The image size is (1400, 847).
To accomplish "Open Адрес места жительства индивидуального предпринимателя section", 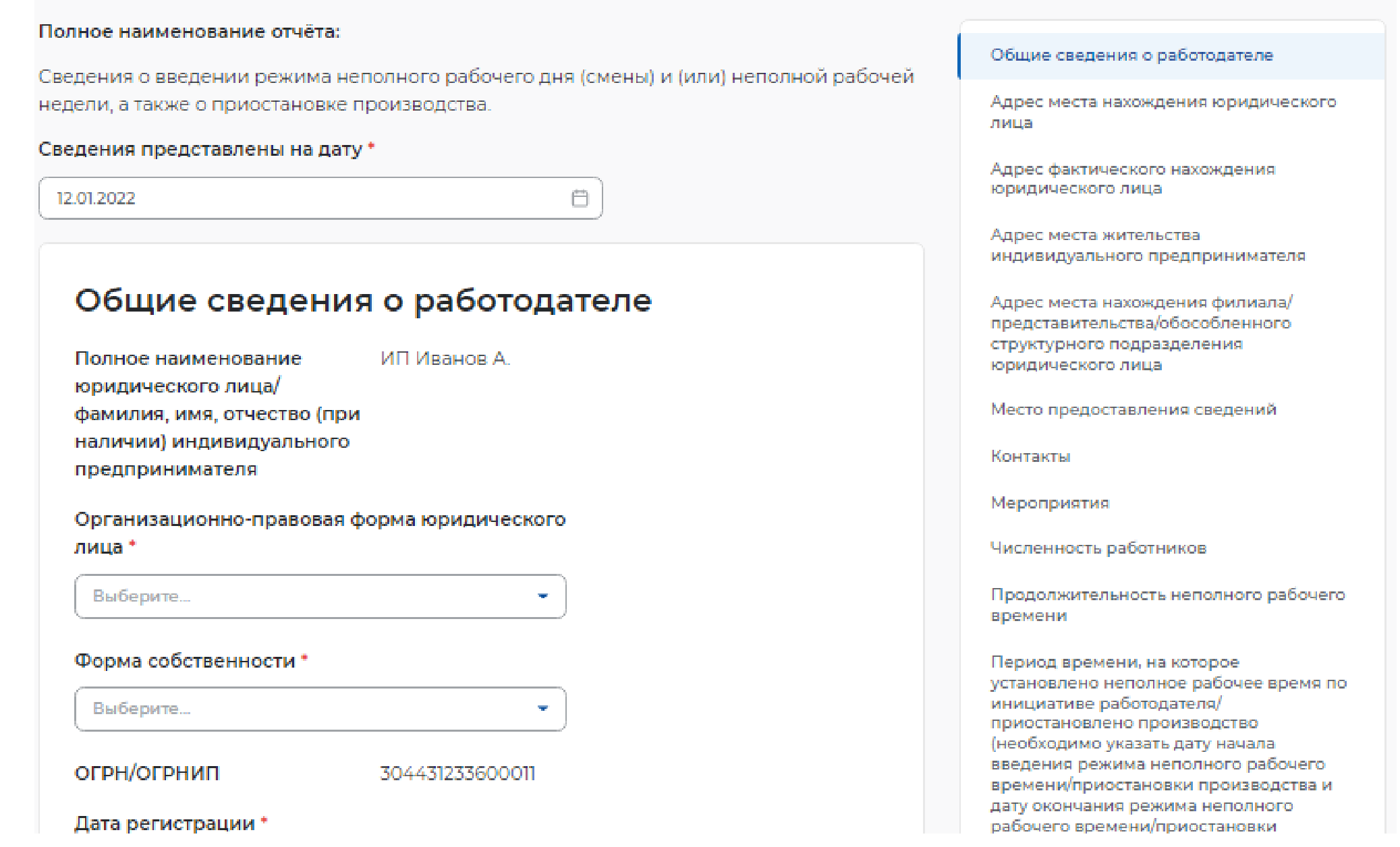I will [1148, 245].
